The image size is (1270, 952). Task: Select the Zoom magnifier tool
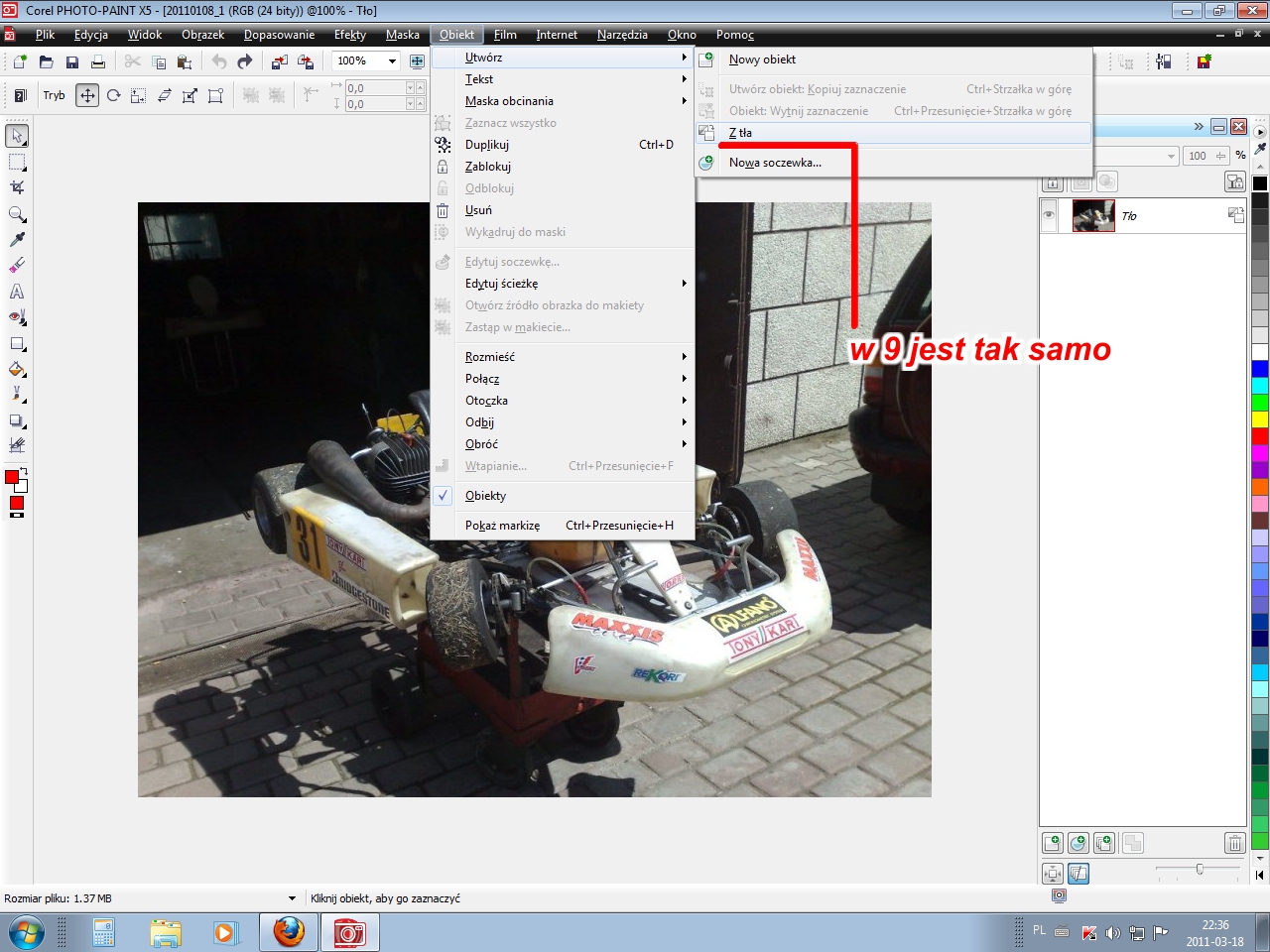(17, 214)
